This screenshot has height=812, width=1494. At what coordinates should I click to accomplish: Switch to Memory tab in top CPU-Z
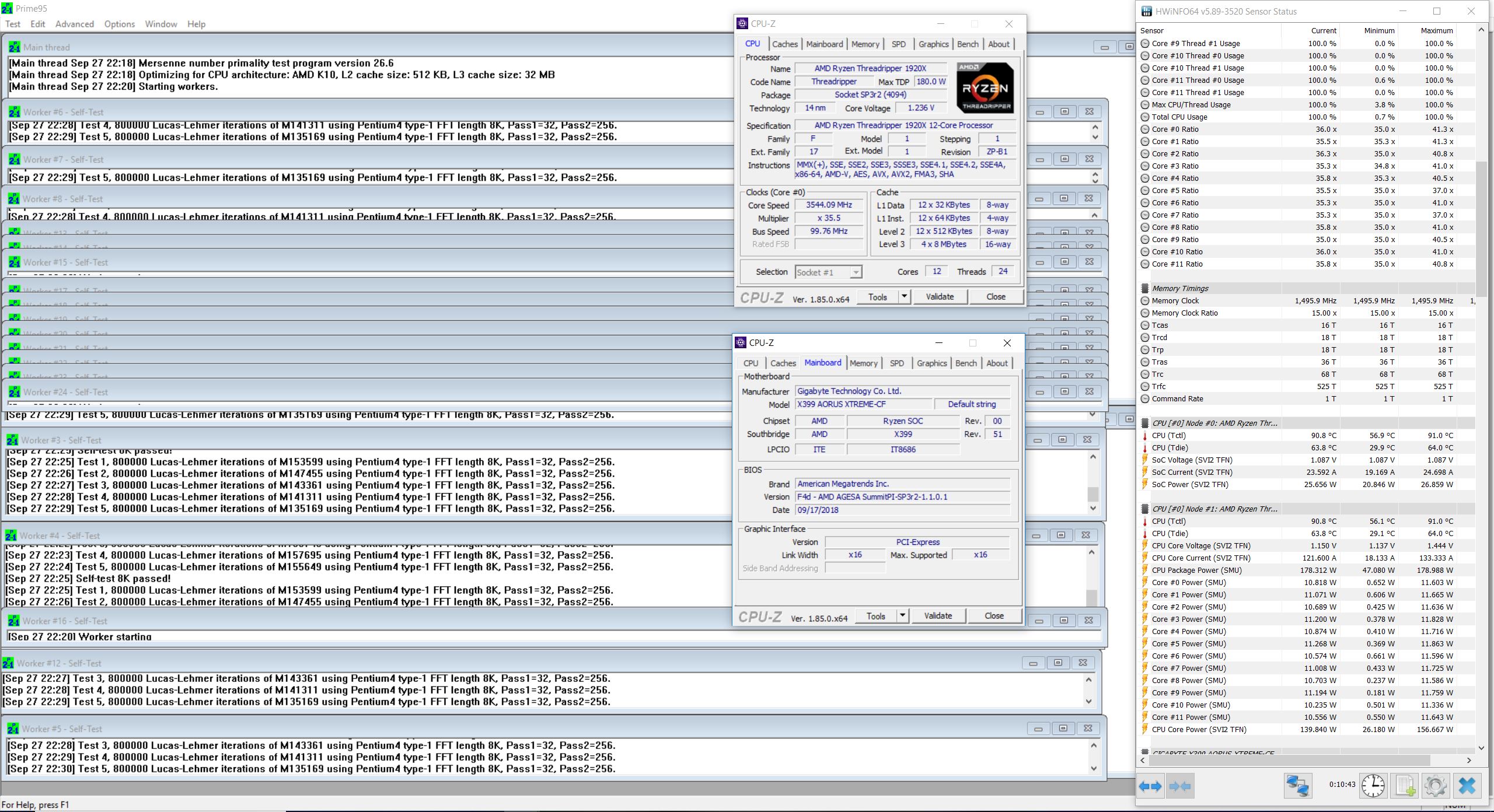point(865,44)
